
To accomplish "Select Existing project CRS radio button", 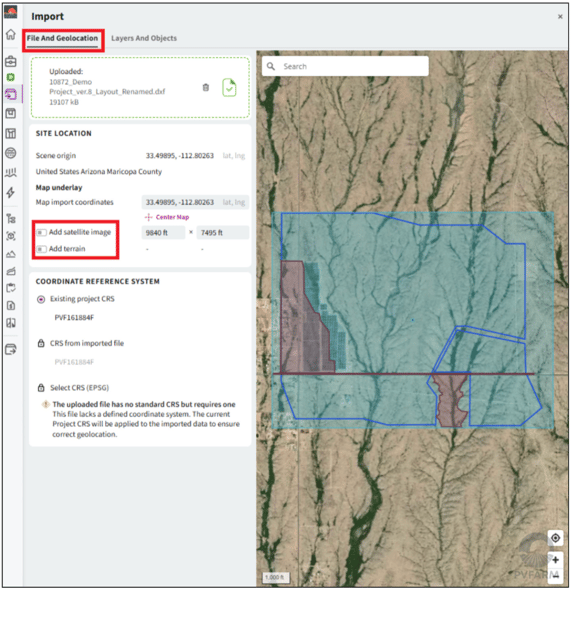I will (41, 299).
